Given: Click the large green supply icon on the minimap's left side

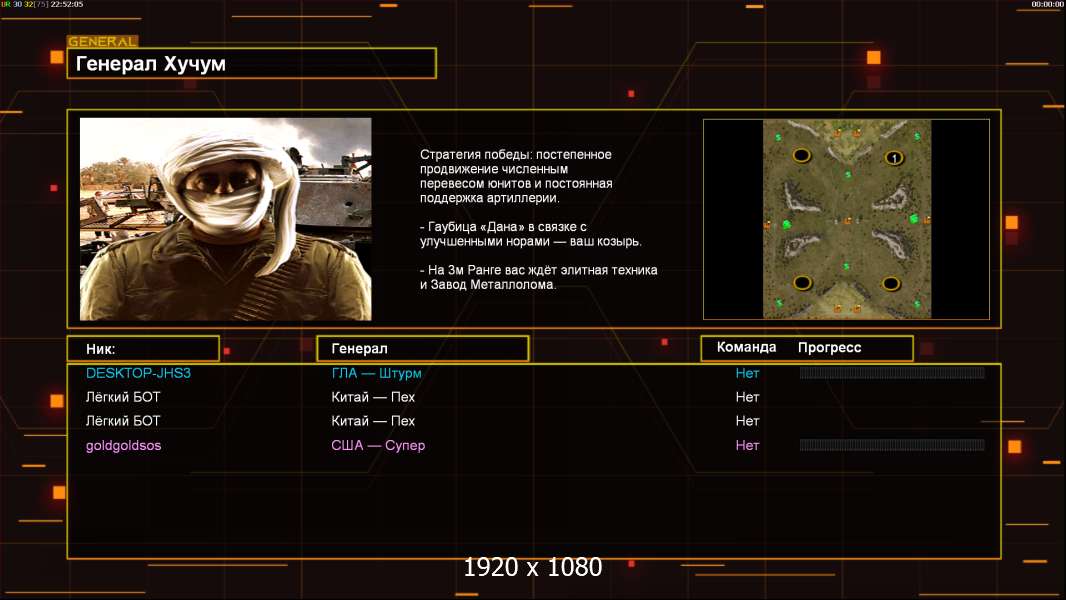Looking at the screenshot, I should pos(786,223).
